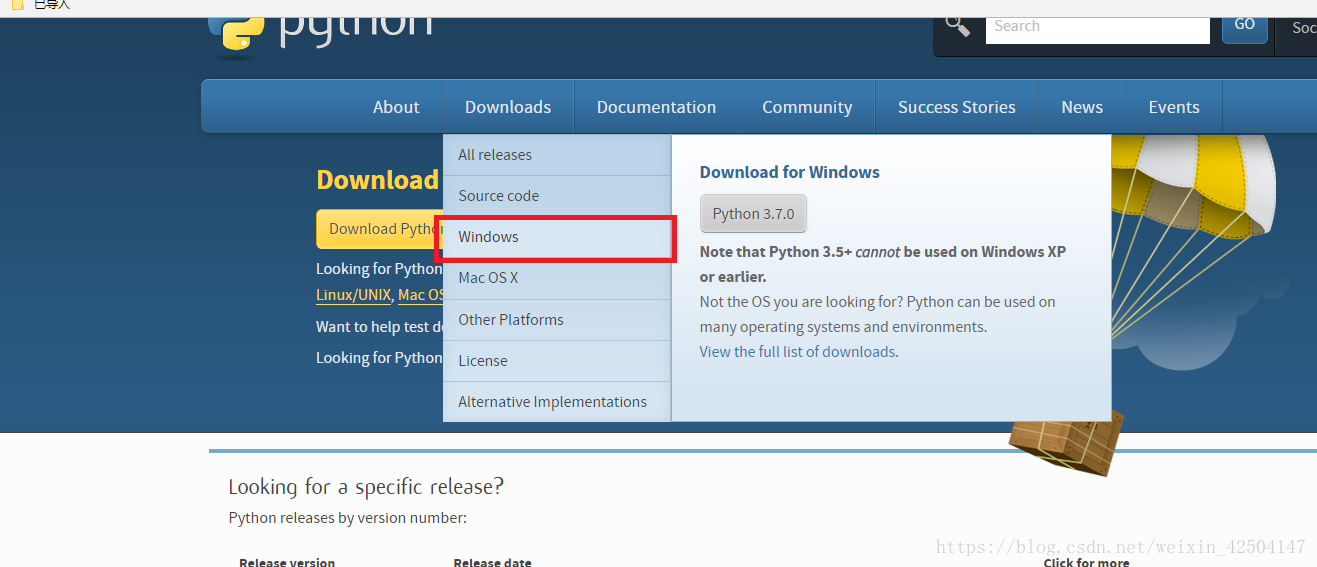
Task: Click the Click for more column header
Action: (x=1086, y=562)
